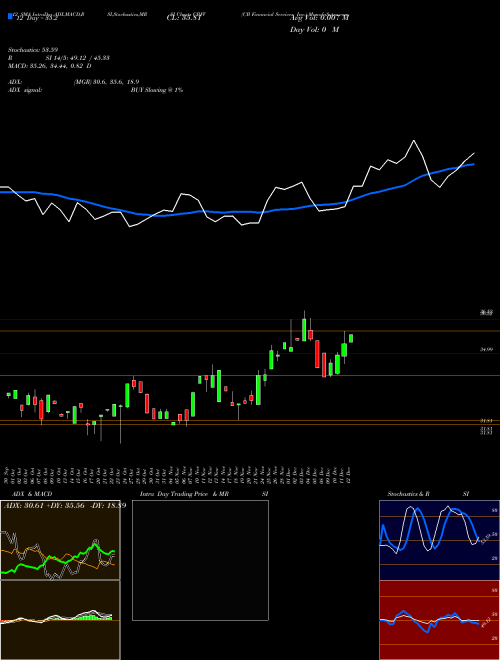Image resolution: width=500 pixels, height=660 pixels.
Task: Click the tallest green candlestick at the chart peak
Action: coord(304,330)
